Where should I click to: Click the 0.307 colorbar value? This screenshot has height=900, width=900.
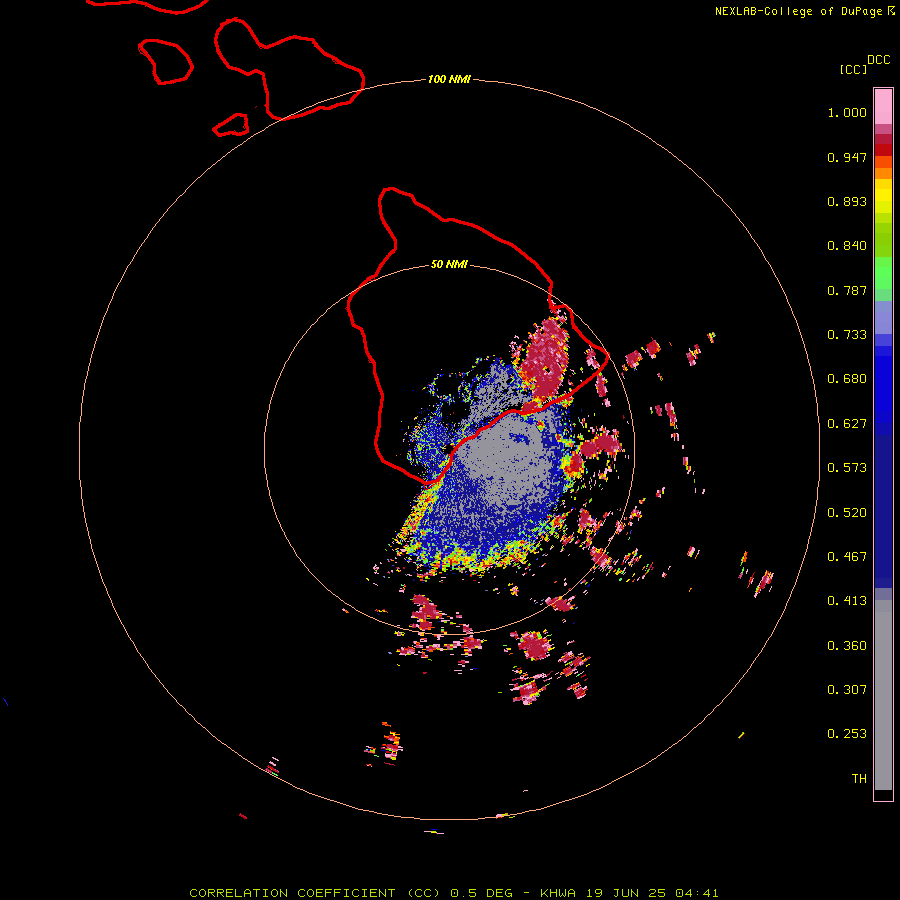point(847,690)
